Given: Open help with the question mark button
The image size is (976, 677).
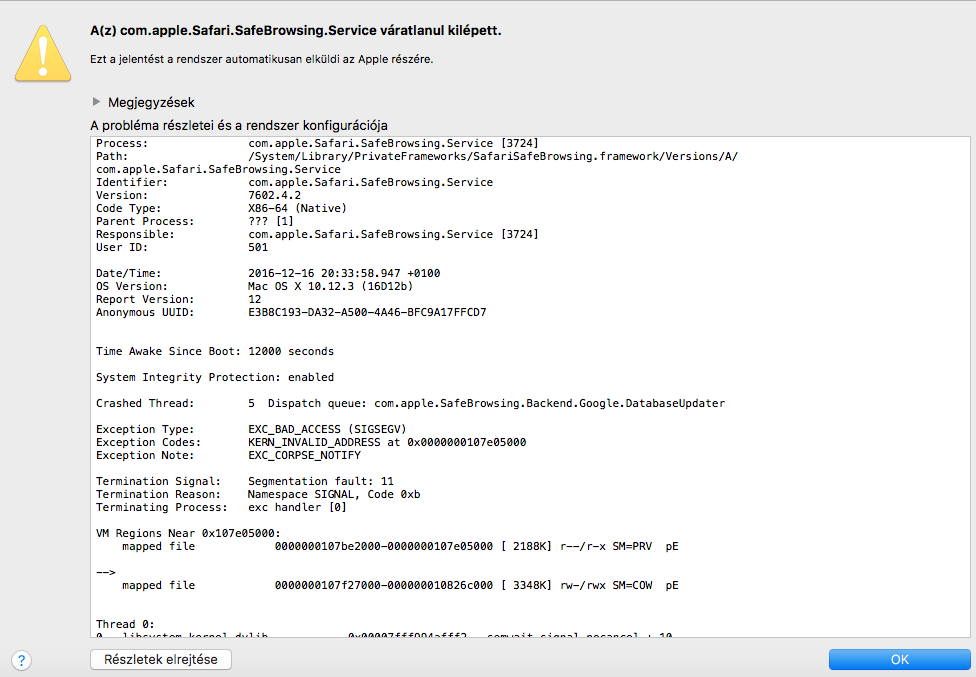Looking at the screenshot, I should pyautogui.click(x=21, y=660).
